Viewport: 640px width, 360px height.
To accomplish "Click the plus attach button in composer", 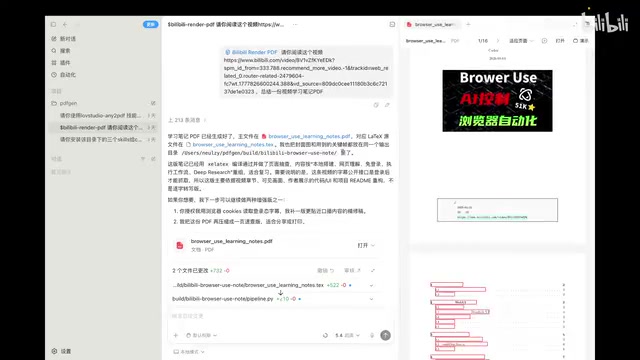I will (x=176, y=336).
